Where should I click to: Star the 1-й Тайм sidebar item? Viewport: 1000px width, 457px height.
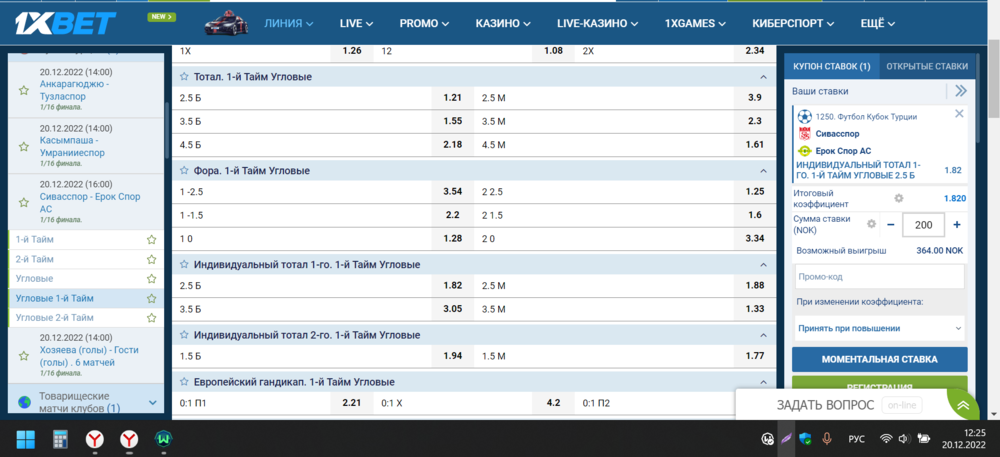click(x=151, y=240)
